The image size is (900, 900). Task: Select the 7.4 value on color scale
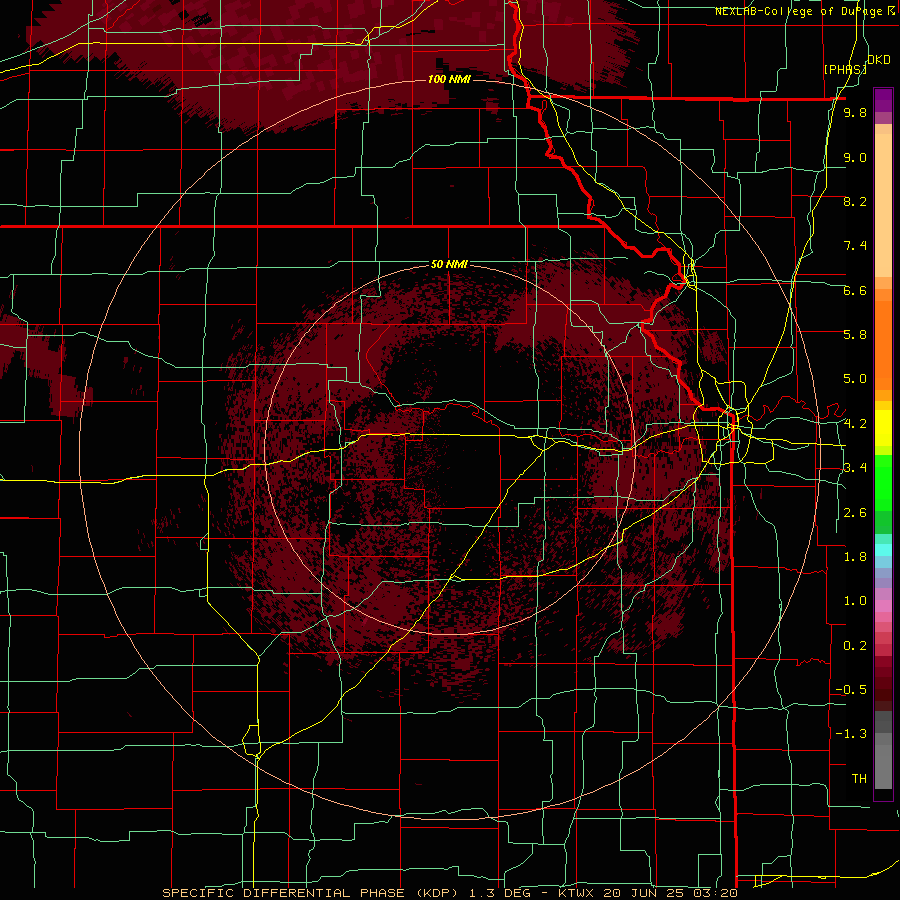pyautogui.click(x=855, y=246)
